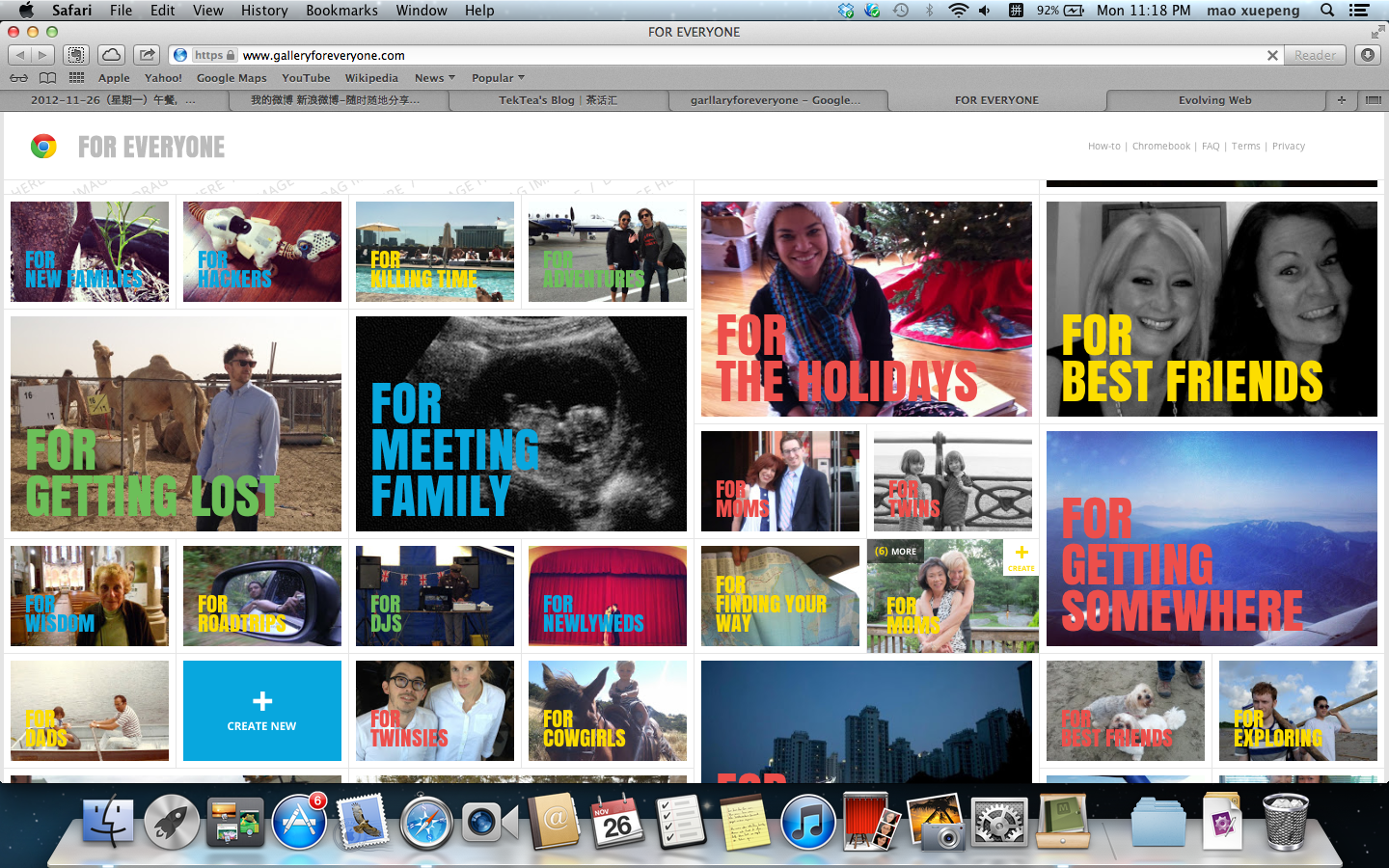Toggle the Reader view button
This screenshot has width=1389, height=868.
tap(1315, 55)
